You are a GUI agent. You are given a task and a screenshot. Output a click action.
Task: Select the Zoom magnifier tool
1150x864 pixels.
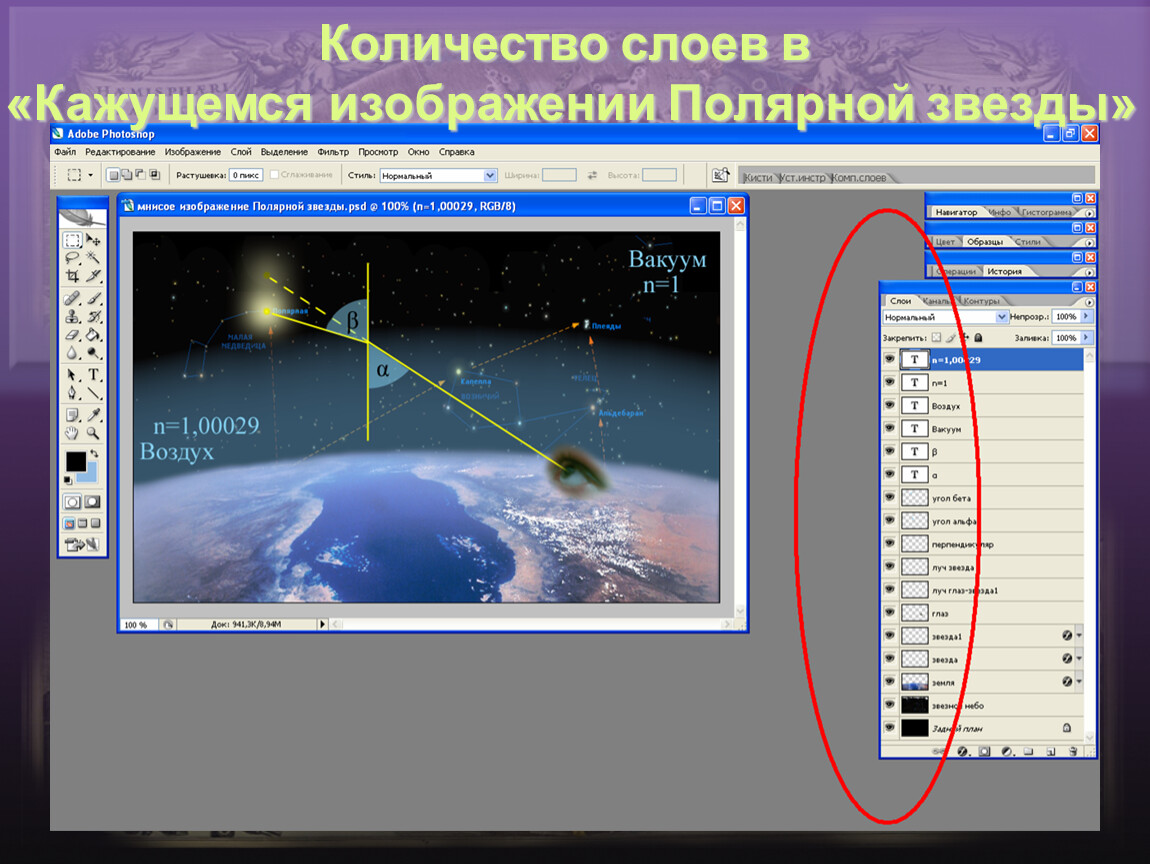tap(93, 433)
